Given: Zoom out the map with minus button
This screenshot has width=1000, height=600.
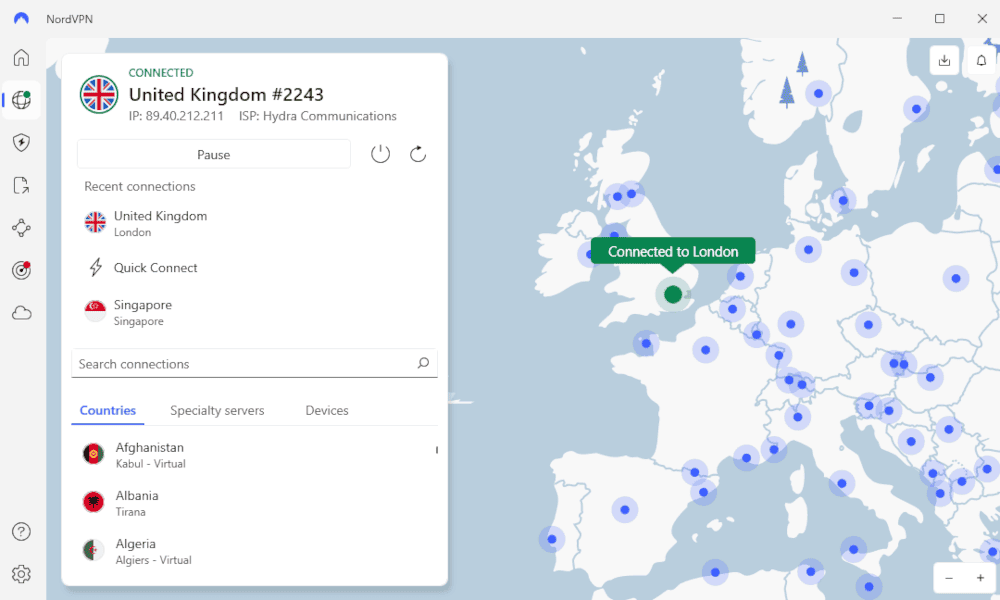Looking at the screenshot, I should (x=949, y=578).
